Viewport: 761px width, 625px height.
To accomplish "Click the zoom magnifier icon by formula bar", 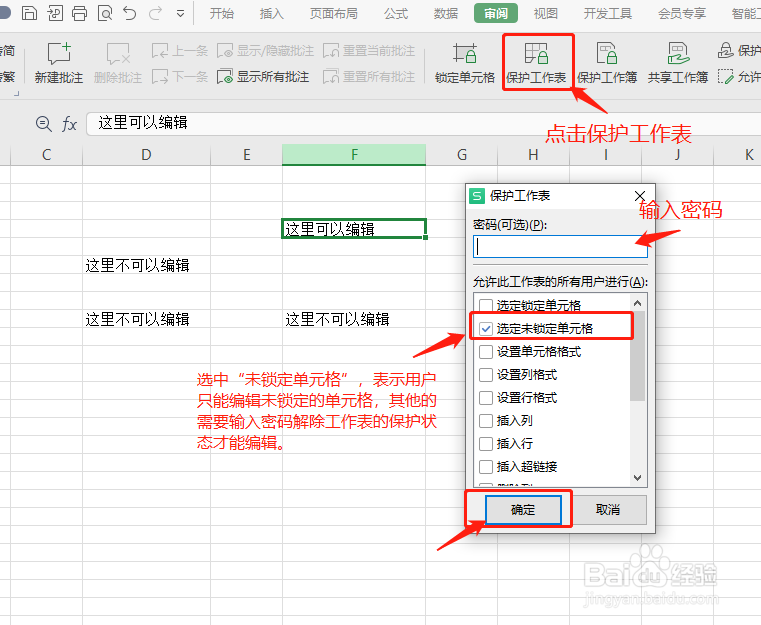I will coord(44,124).
